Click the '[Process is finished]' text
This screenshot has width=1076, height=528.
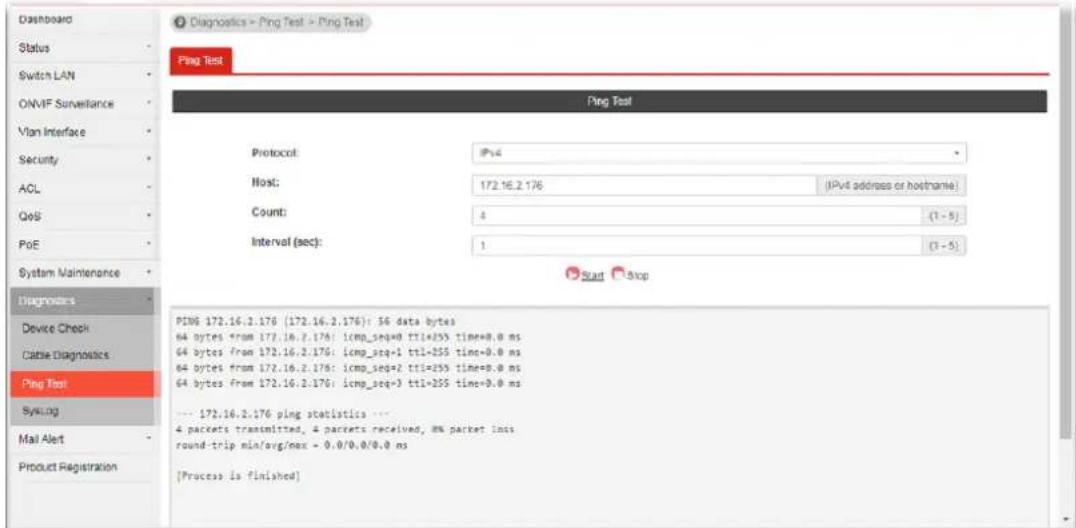pos(238,475)
